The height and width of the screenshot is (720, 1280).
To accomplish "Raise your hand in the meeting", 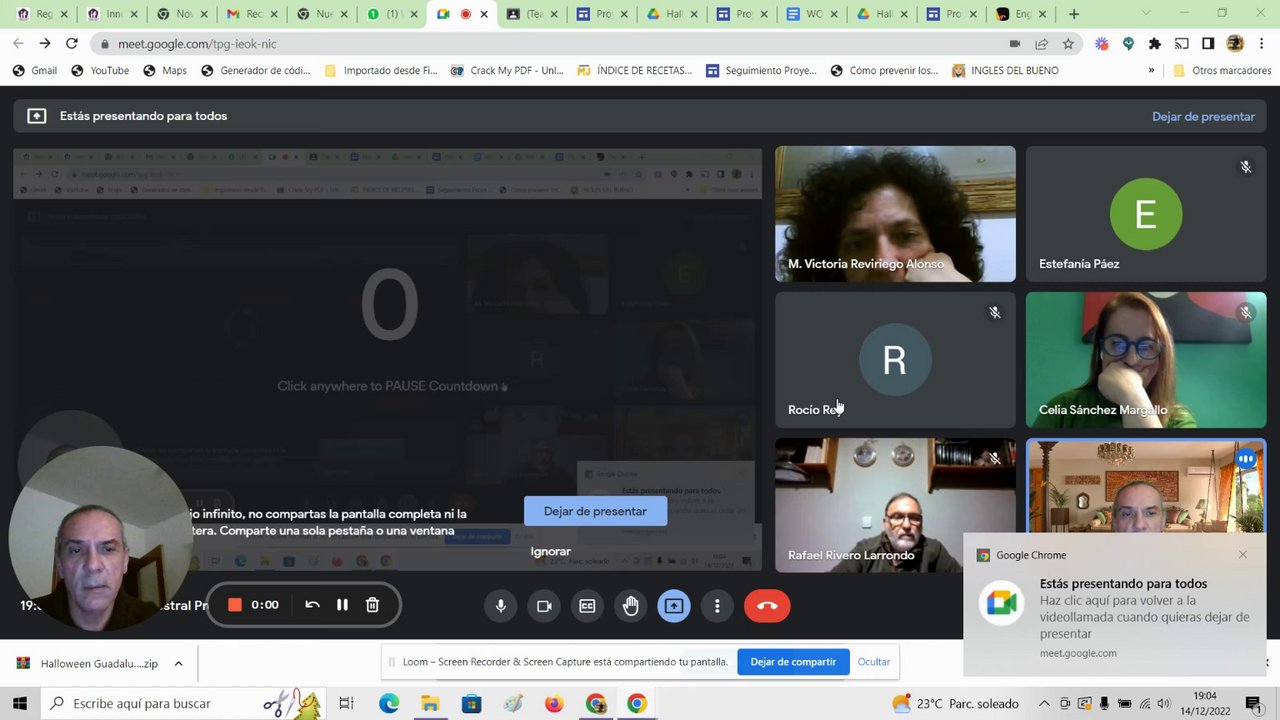I will point(631,606).
